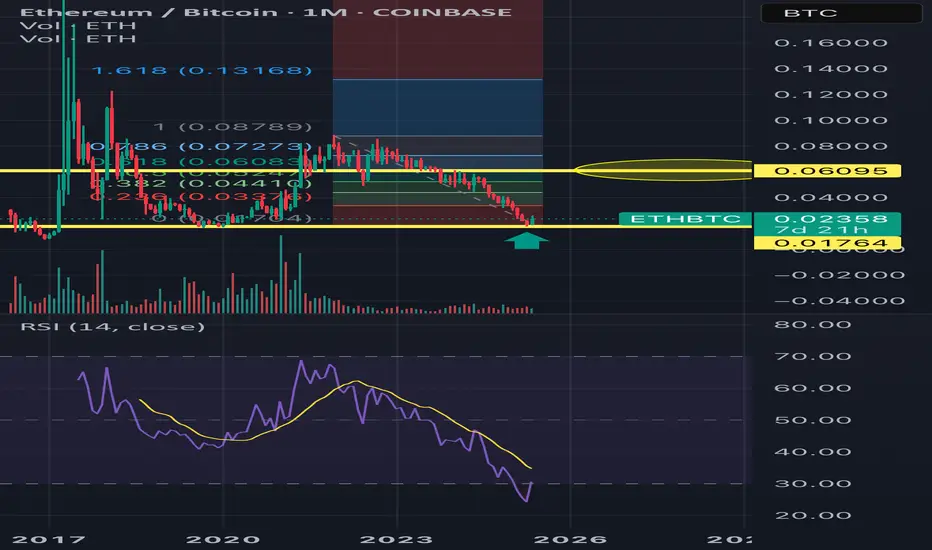Click the -0.04000 price axis value
Image resolution: width=932 pixels, height=550 pixels.
tap(839, 301)
